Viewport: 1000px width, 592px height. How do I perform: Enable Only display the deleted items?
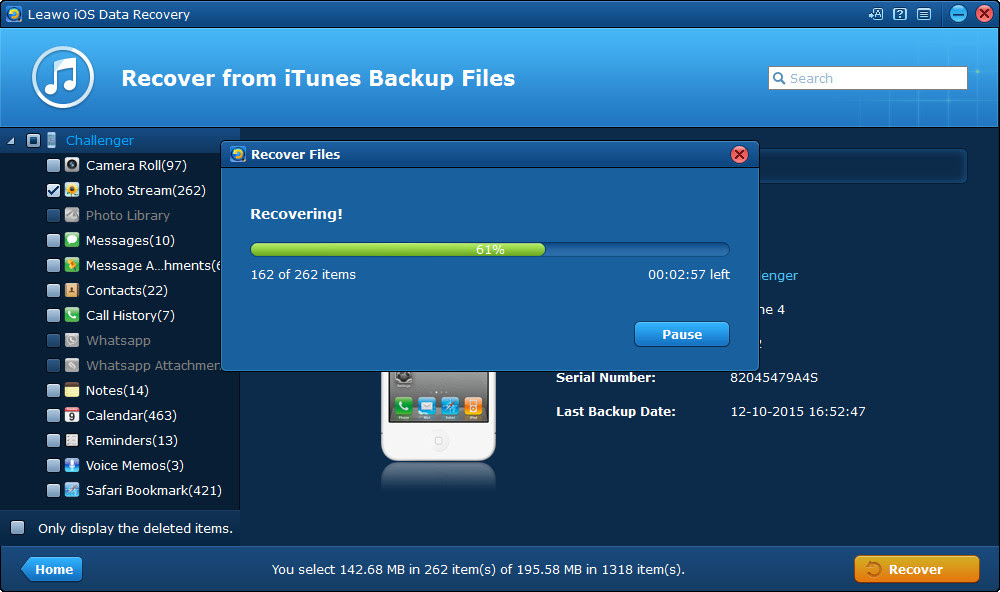[x=18, y=528]
